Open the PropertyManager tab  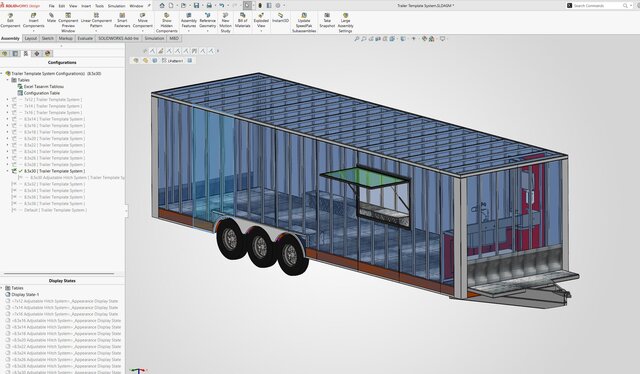tap(16, 53)
